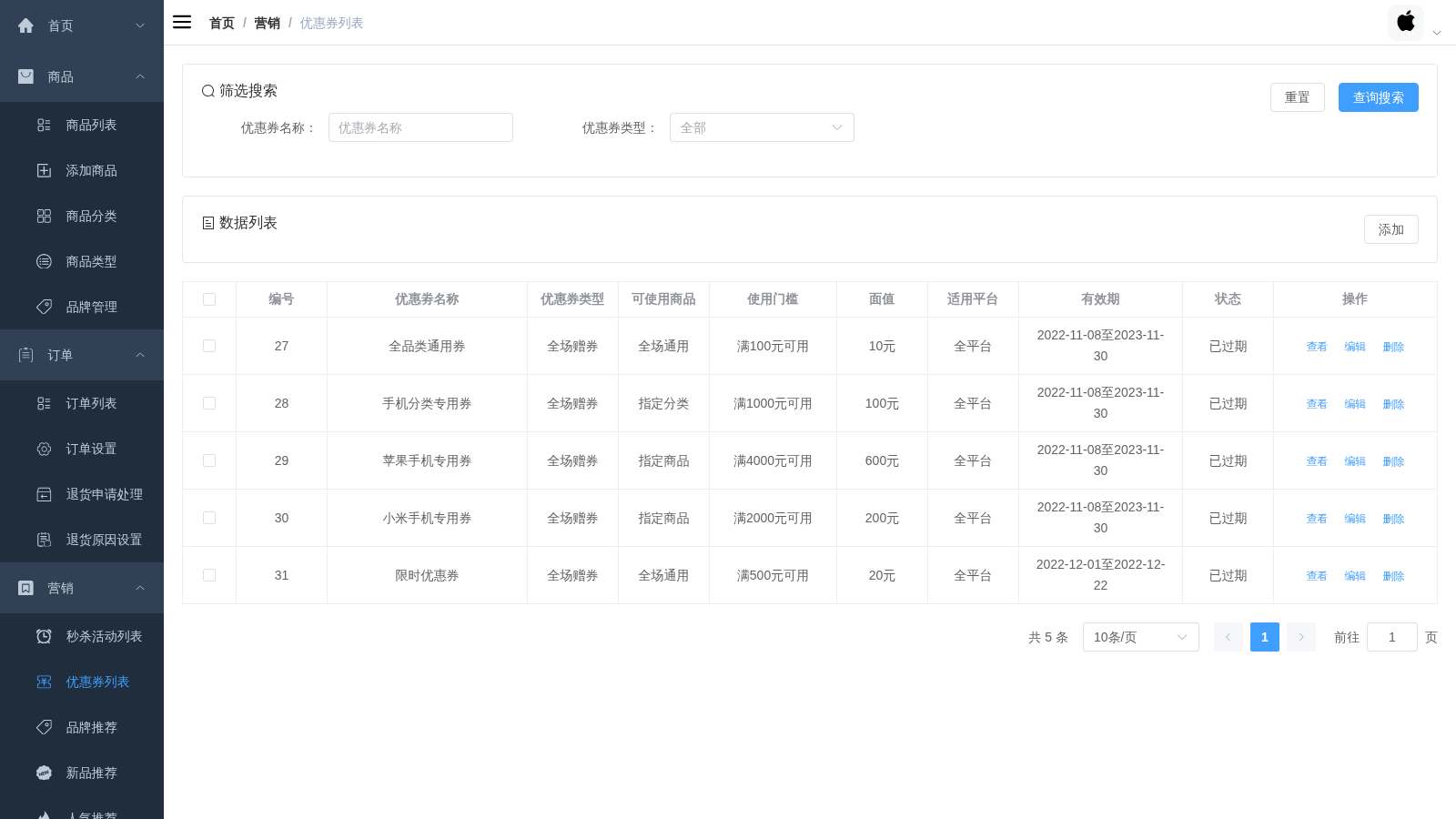The height and width of the screenshot is (819, 1456).
Task: Open 退货申请处理 menu entry
Action: pyautogui.click(x=82, y=494)
